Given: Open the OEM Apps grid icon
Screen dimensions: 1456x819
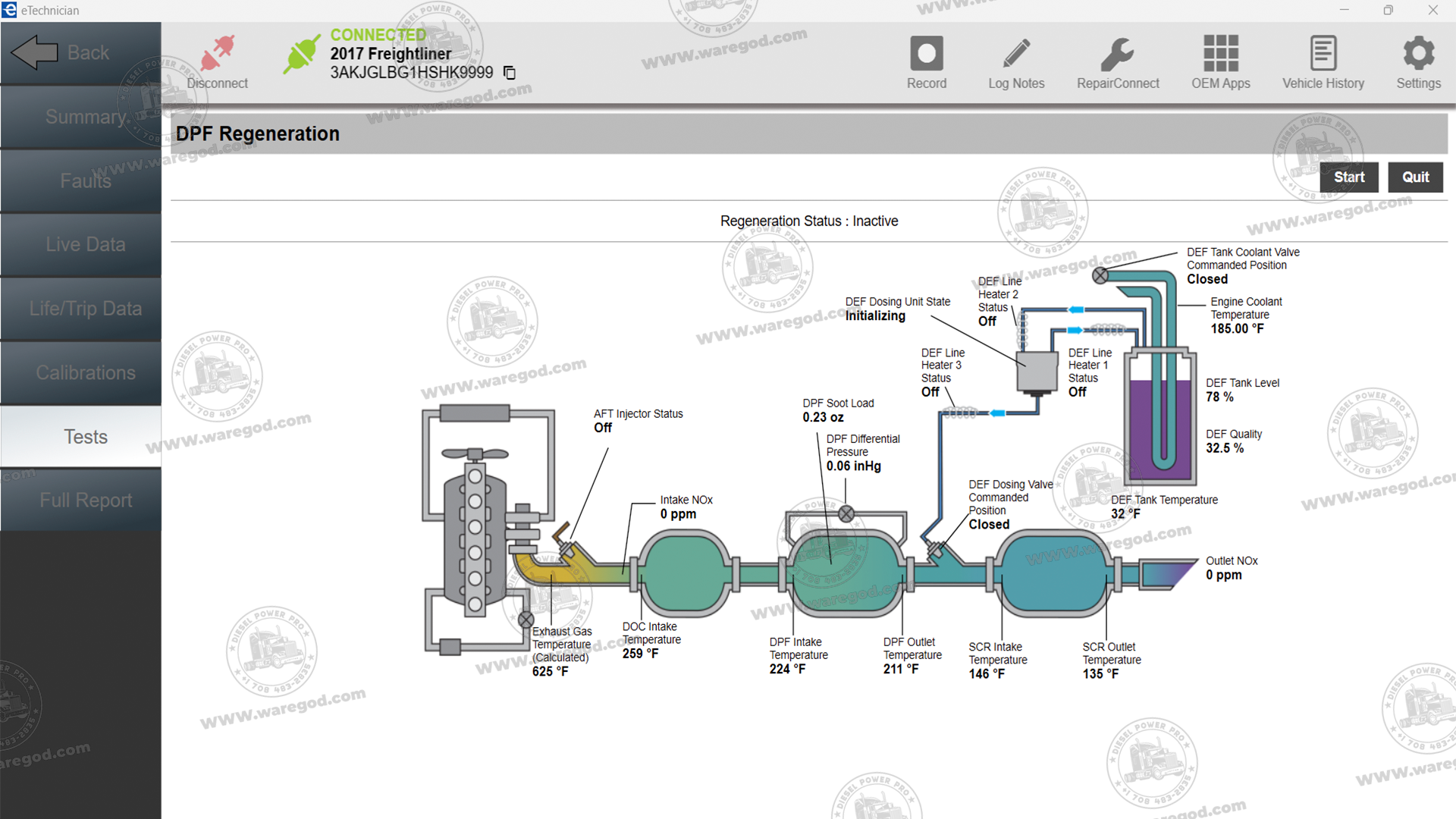Looking at the screenshot, I should click(x=1220, y=54).
